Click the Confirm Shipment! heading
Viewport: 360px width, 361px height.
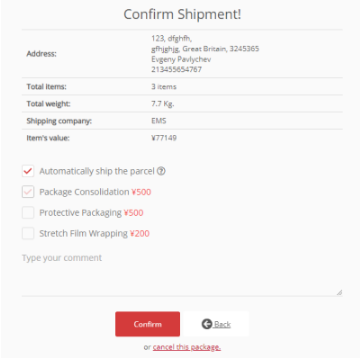182,14
